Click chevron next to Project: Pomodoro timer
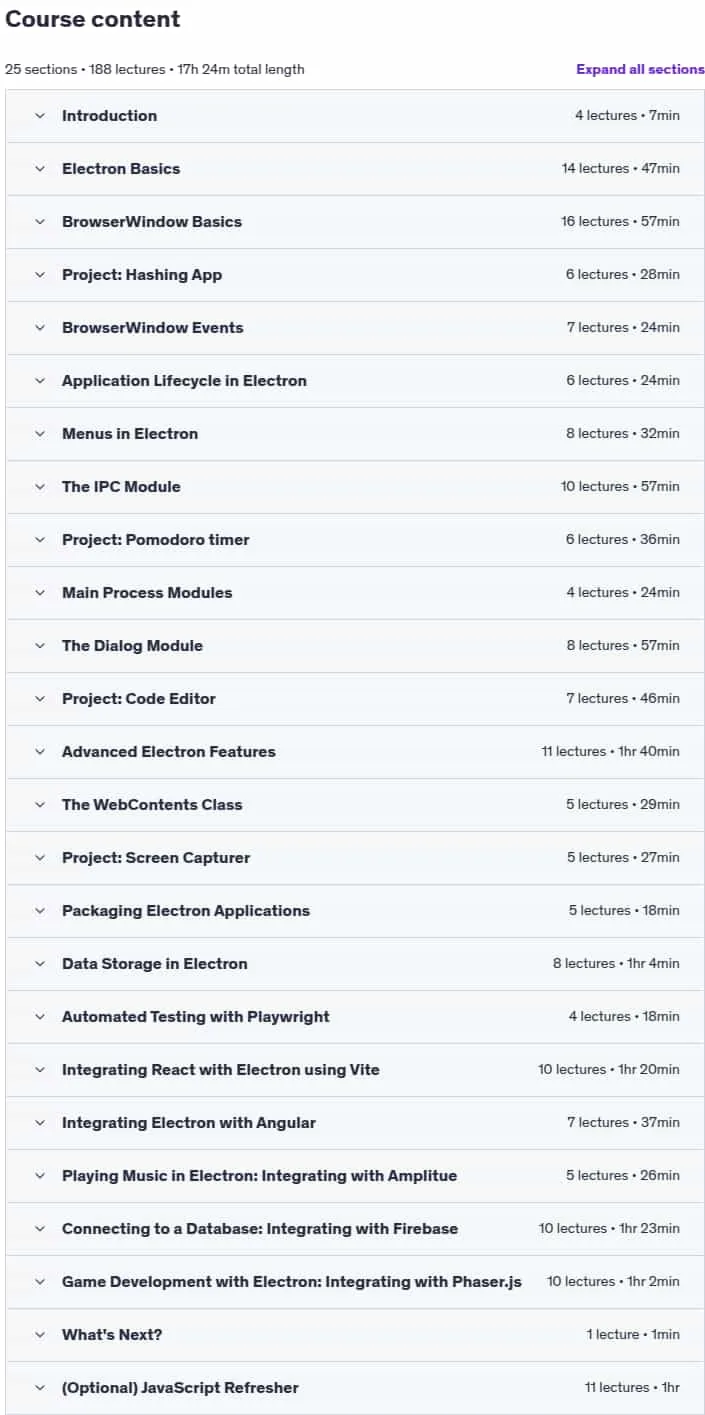This screenshot has width=705, height=1415. [x=40, y=540]
